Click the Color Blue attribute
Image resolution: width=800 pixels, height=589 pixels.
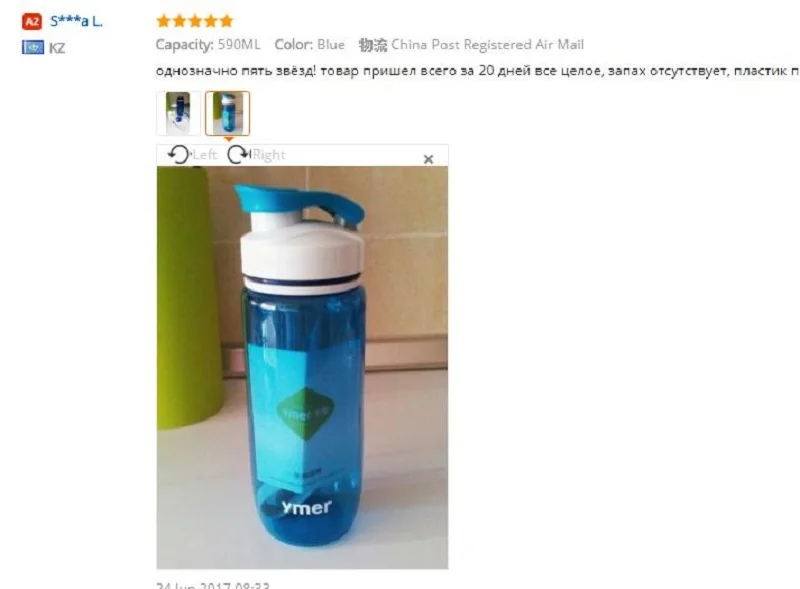tap(310, 45)
